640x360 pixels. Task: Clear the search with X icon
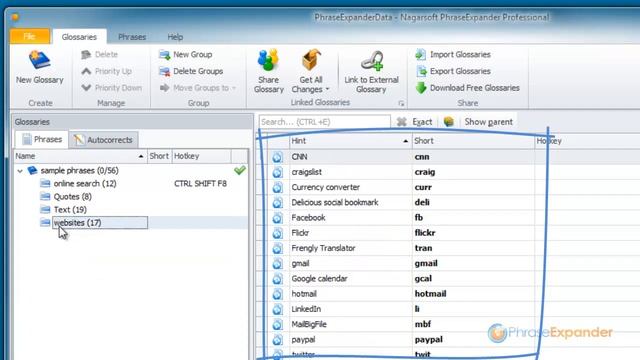coord(401,122)
